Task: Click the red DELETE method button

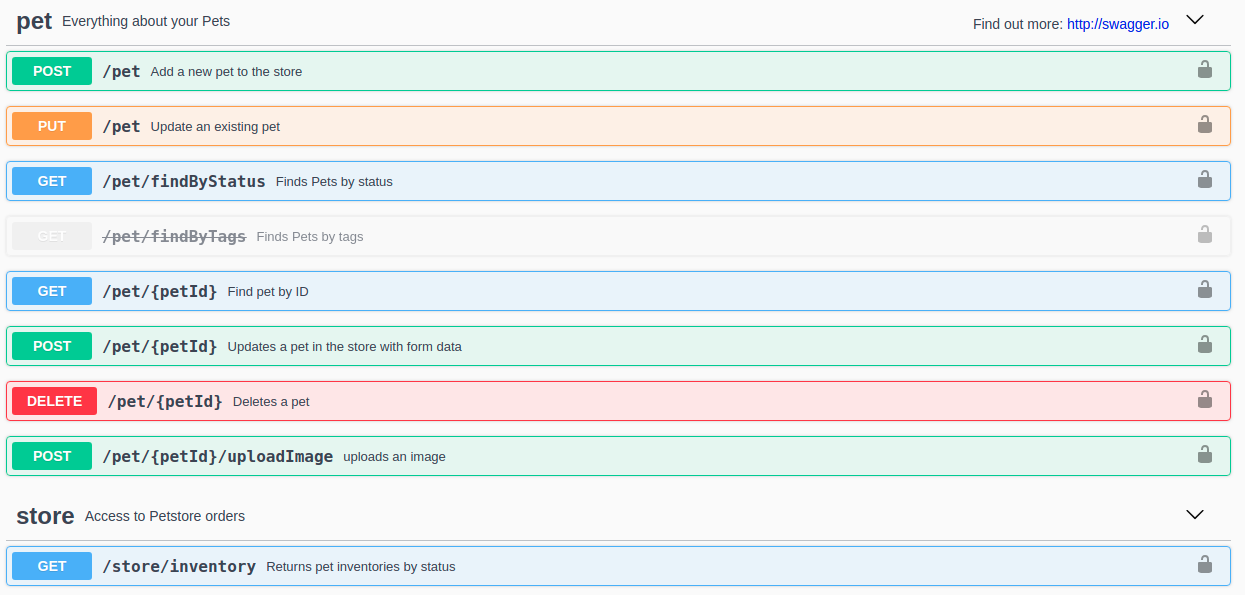Action: click(x=54, y=401)
